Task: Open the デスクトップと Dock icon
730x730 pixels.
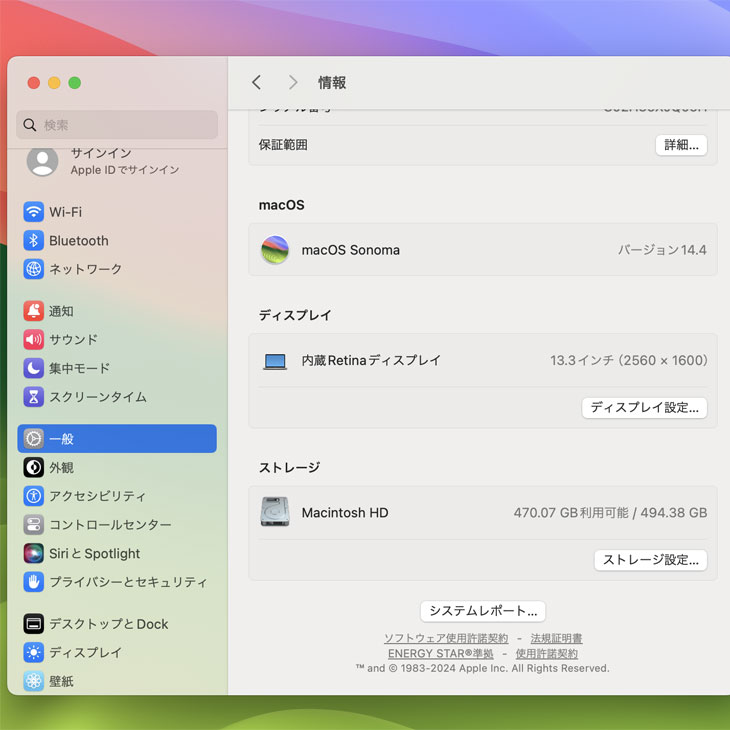Action: pyautogui.click(x=34, y=624)
